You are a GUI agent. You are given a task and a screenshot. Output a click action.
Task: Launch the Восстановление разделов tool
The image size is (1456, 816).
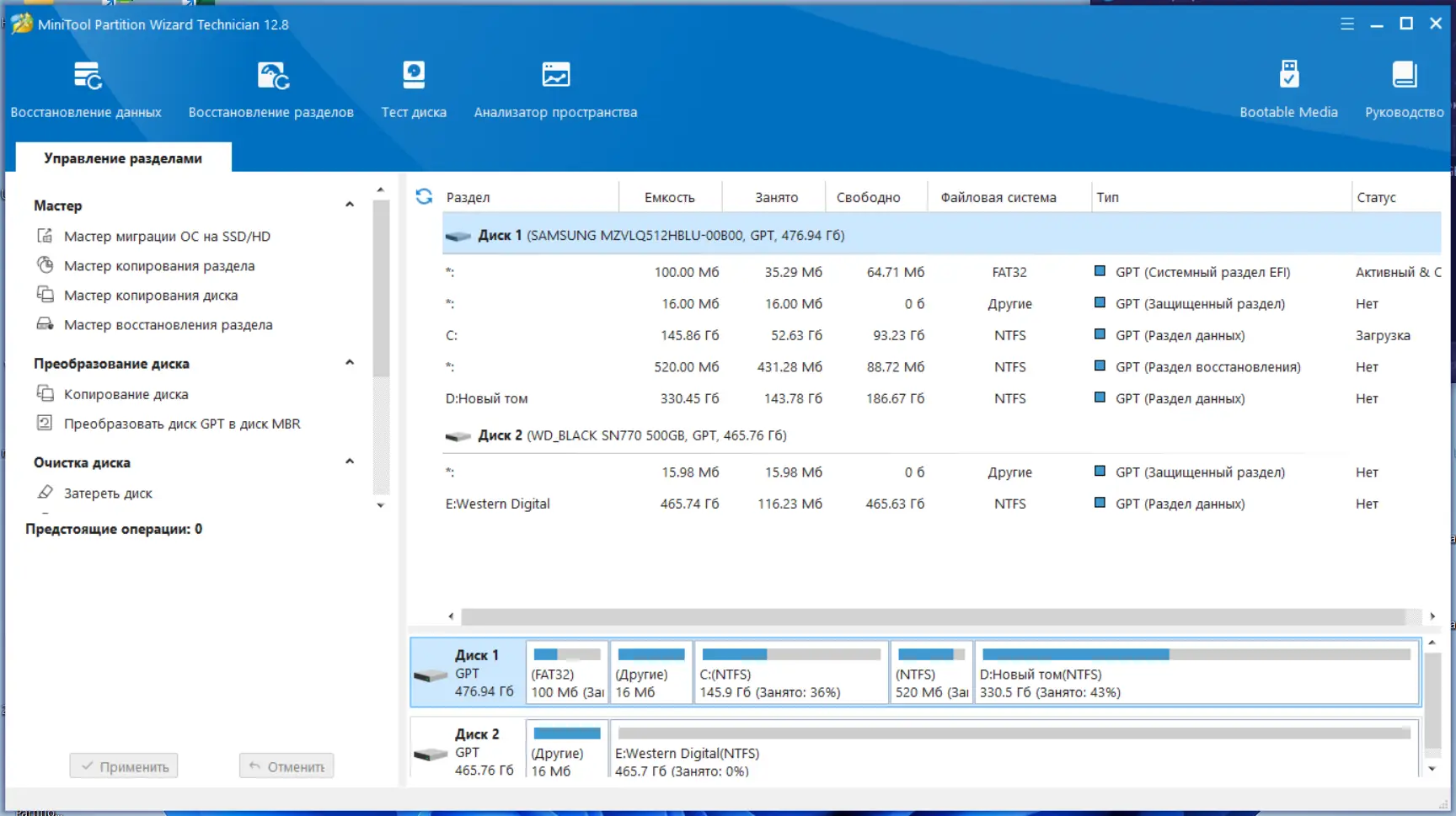tap(271, 88)
